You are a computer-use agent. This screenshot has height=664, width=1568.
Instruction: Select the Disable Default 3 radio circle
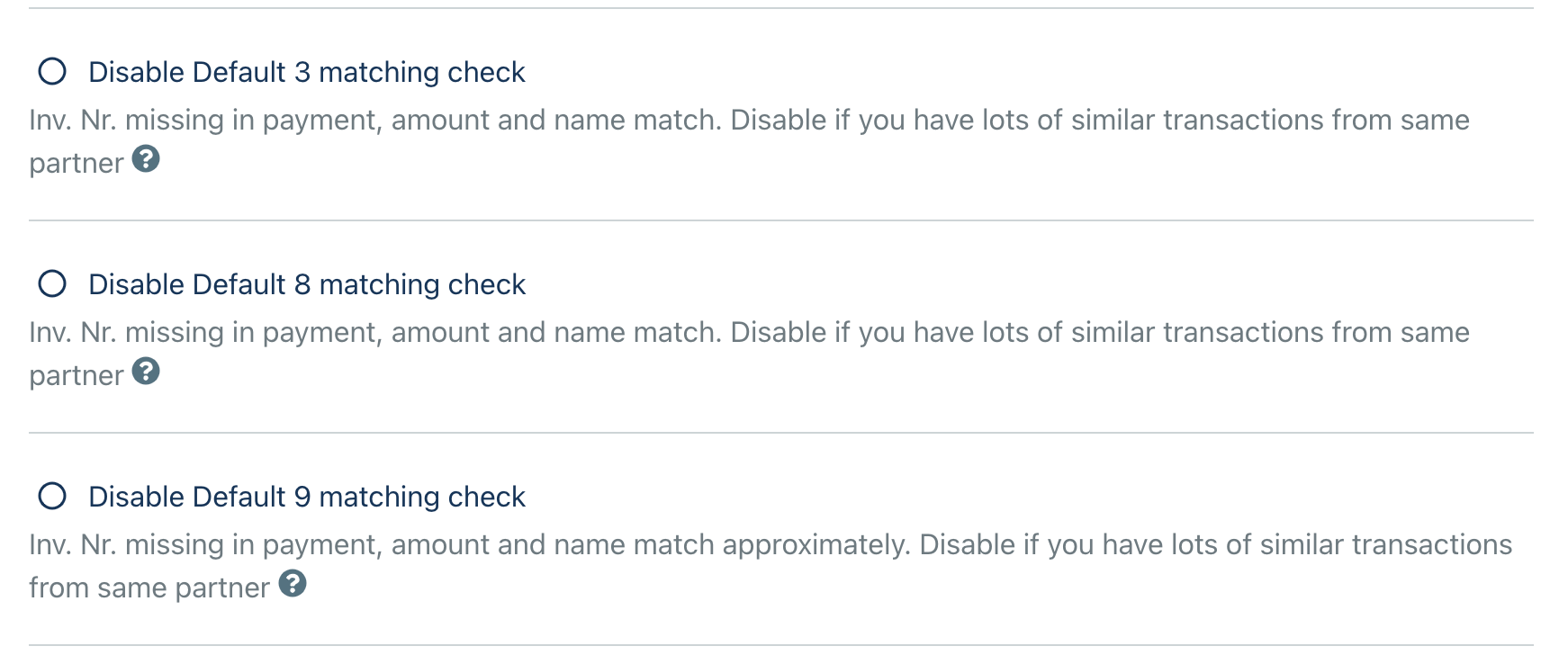(52, 72)
